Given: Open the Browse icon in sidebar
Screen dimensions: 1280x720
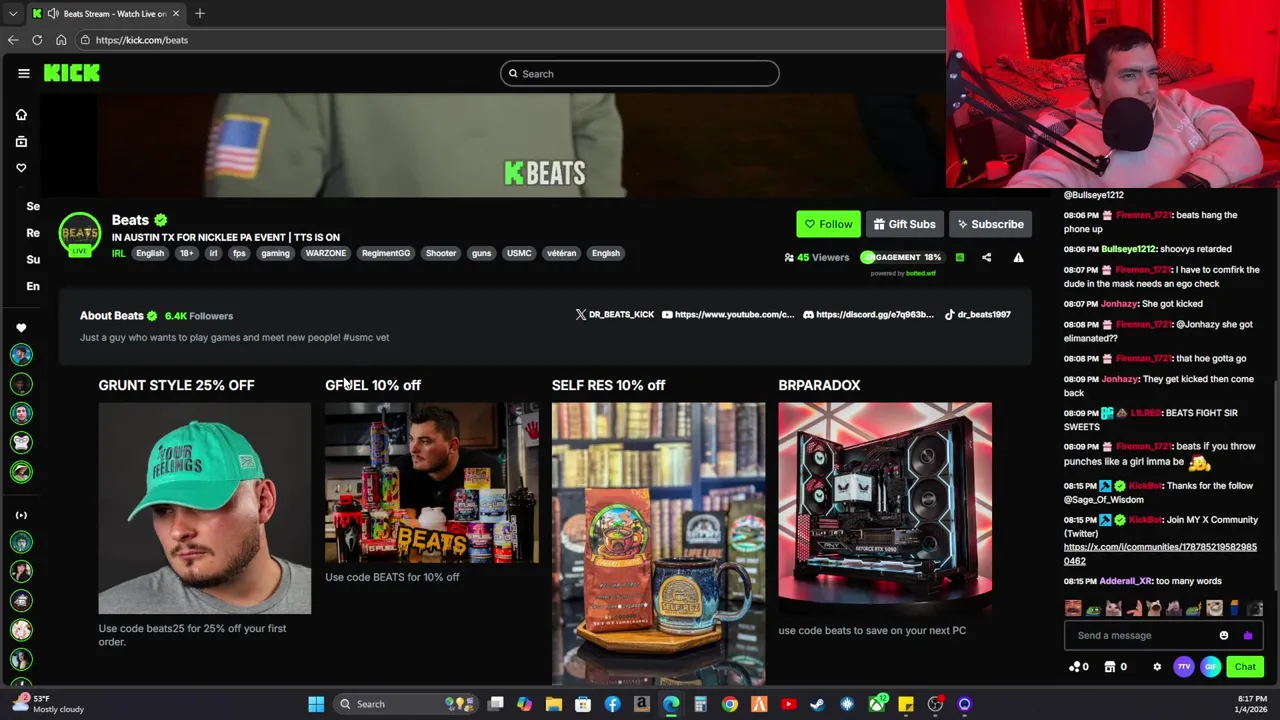Looking at the screenshot, I should coord(21,141).
